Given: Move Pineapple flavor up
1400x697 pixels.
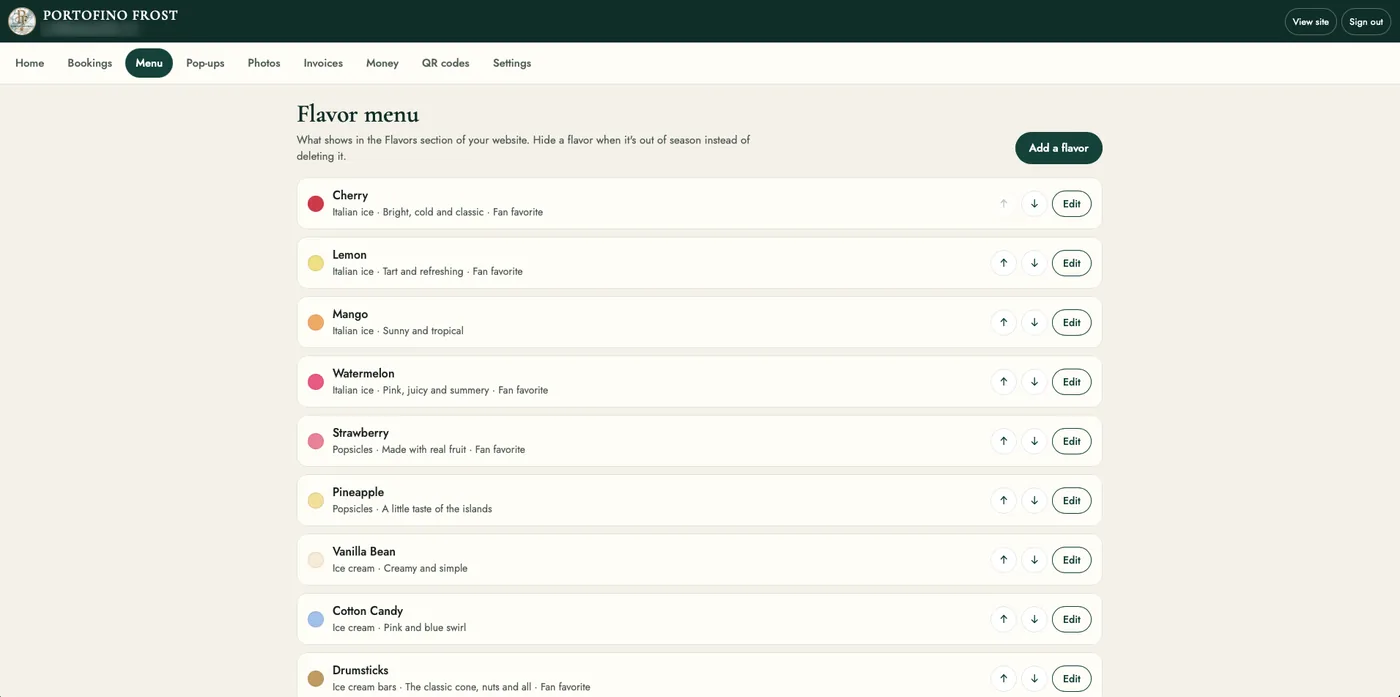Looking at the screenshot, I should 1003,500.
